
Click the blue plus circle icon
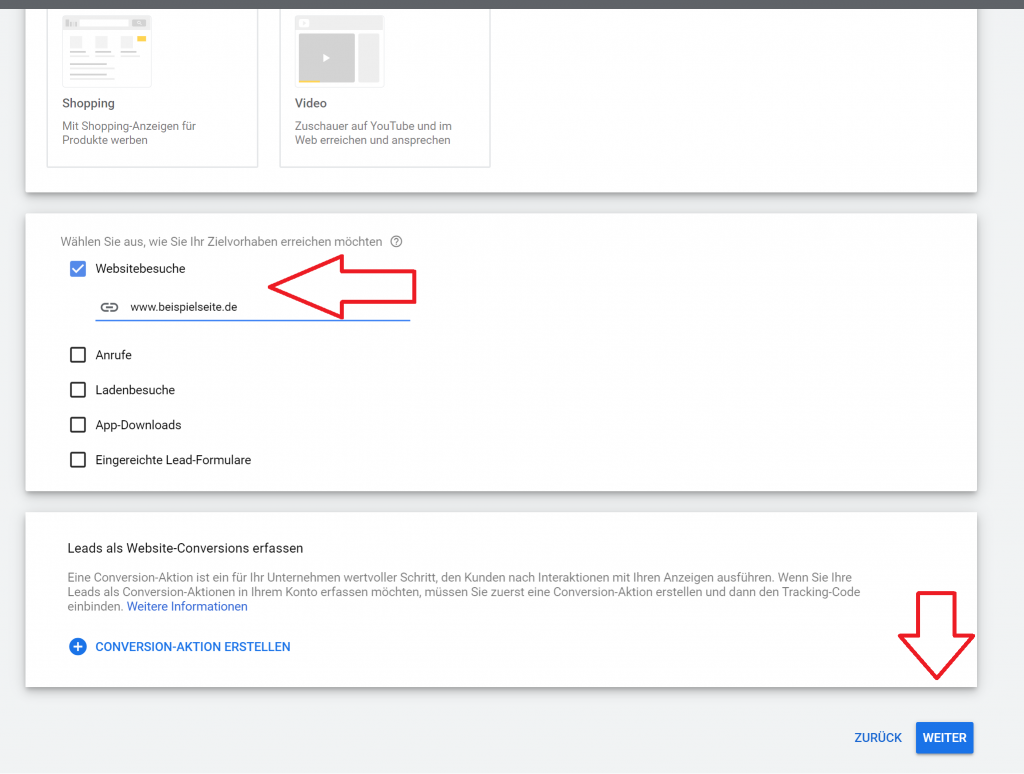click(78, 647)
